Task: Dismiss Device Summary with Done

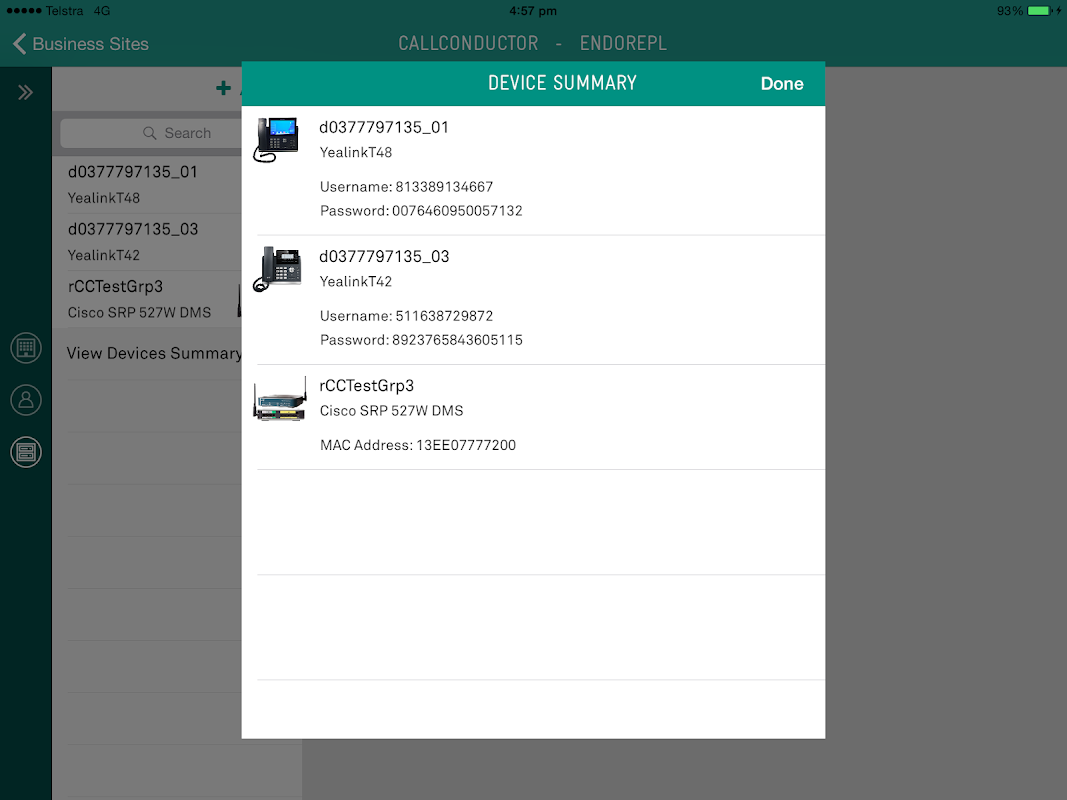Action: click(x=782, y=84)
